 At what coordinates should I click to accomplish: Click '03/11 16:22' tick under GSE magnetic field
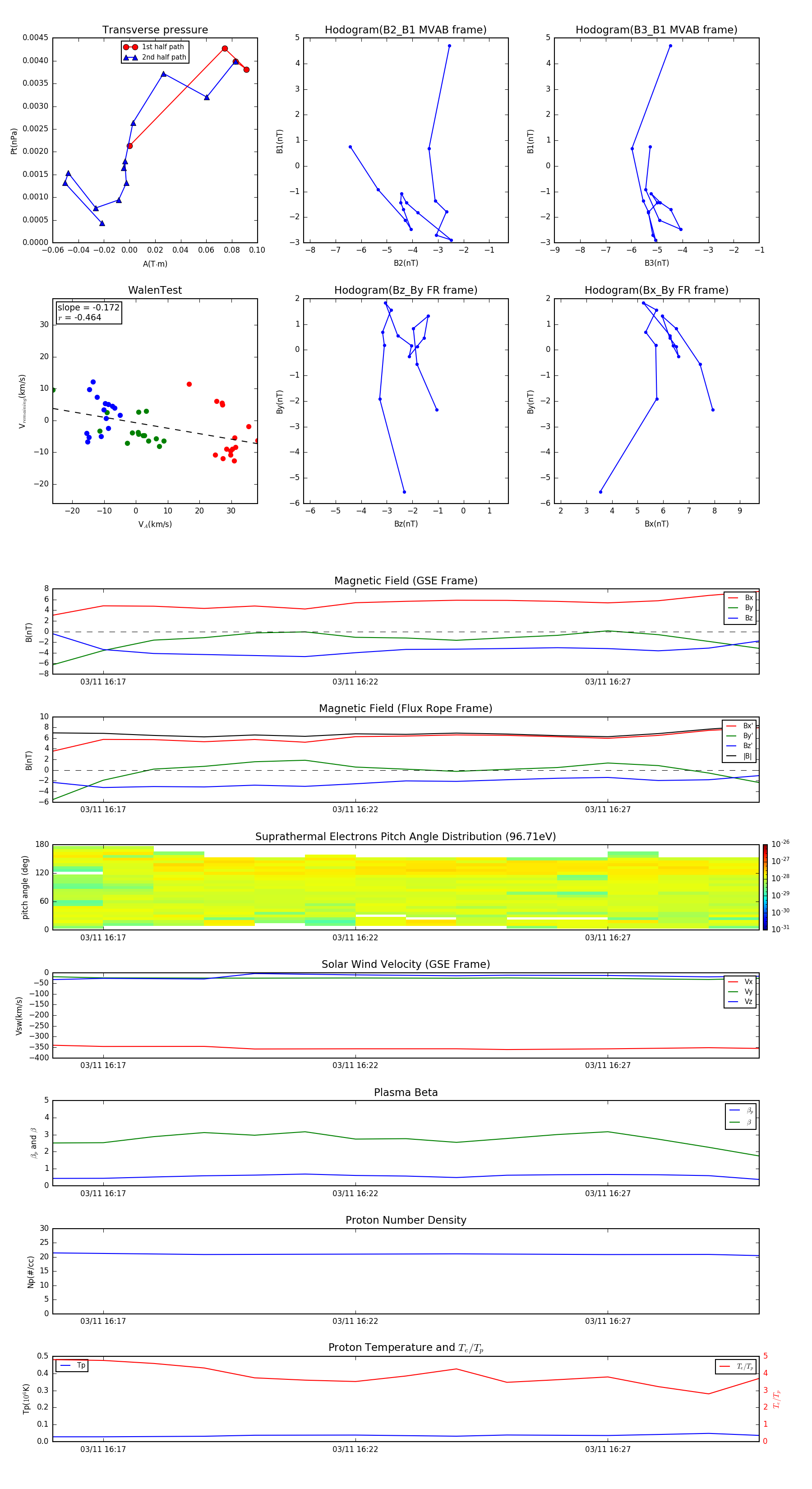[x=355, y=682]
